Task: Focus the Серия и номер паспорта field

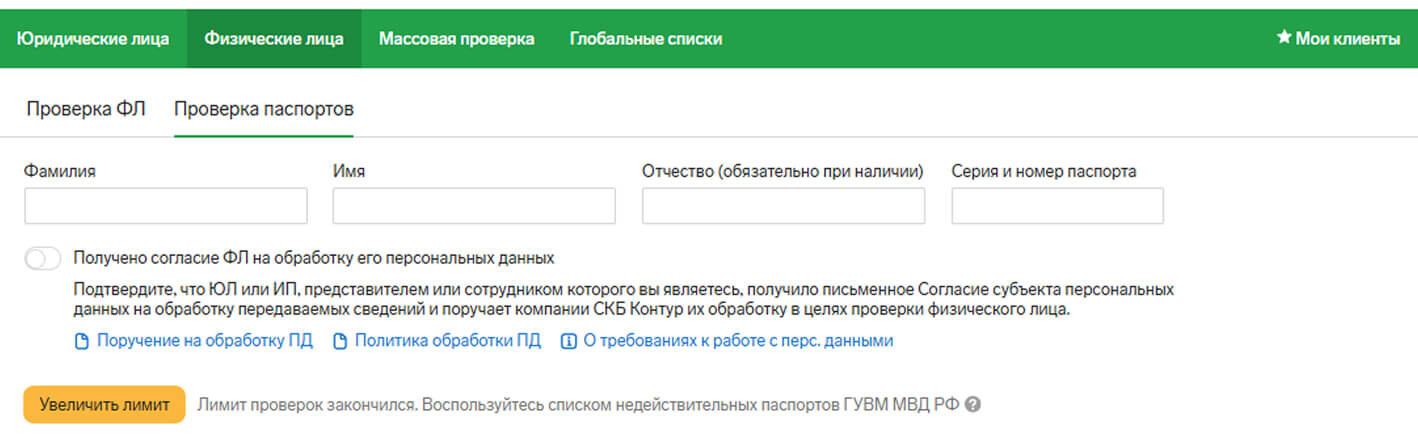Action: (x=1057, y=206)
